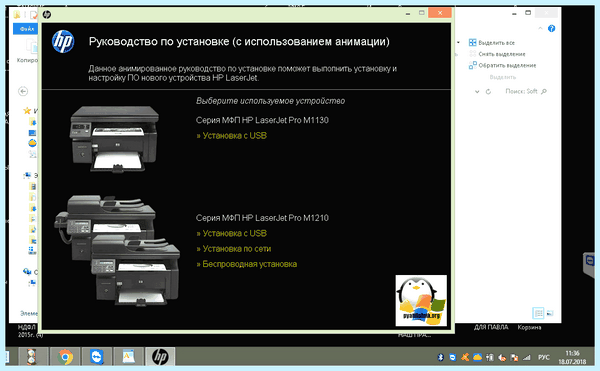
Task: Click the cloud icon in system tray
Action: point(477,357)
